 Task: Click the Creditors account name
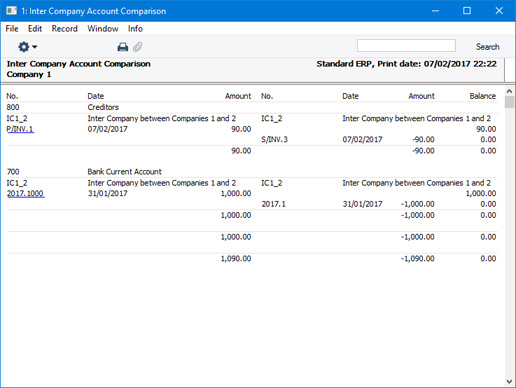[103, 107]
